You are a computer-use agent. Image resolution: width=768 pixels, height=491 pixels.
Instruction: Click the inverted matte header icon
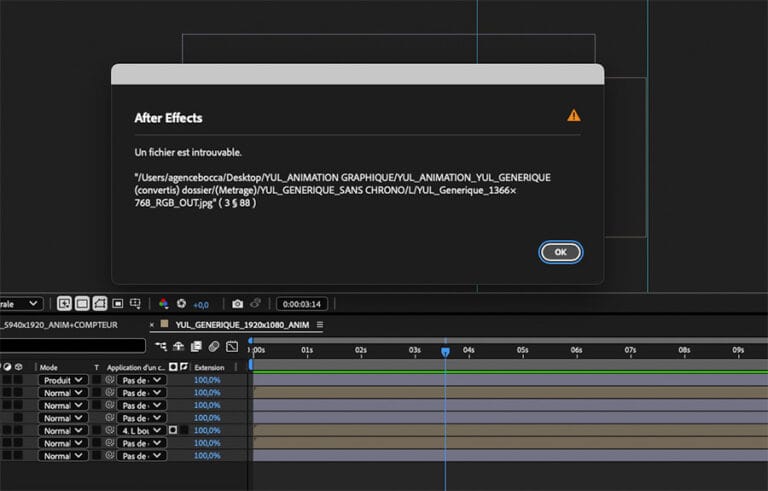click(184, 367)
